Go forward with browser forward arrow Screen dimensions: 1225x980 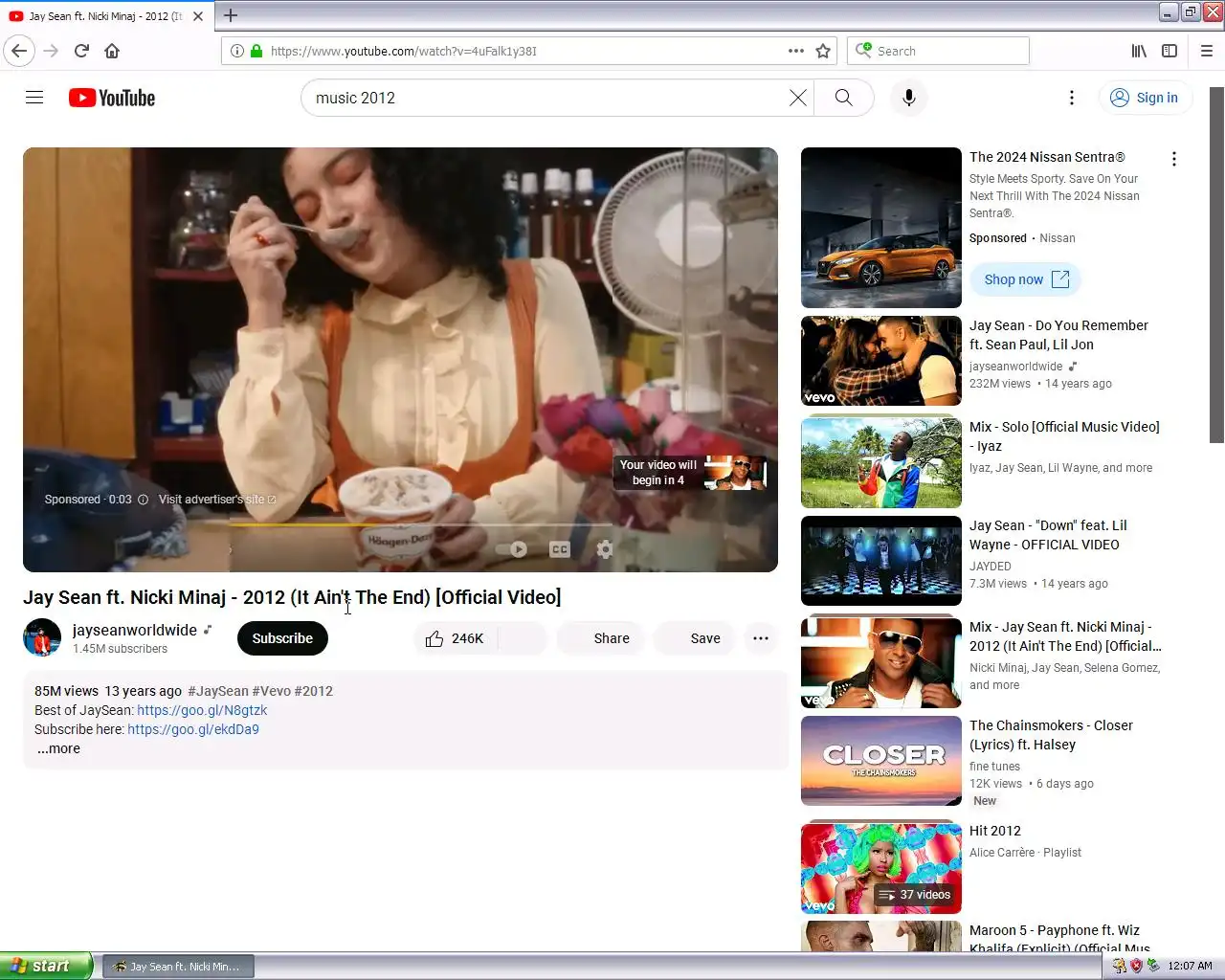(x=51, y=51)
